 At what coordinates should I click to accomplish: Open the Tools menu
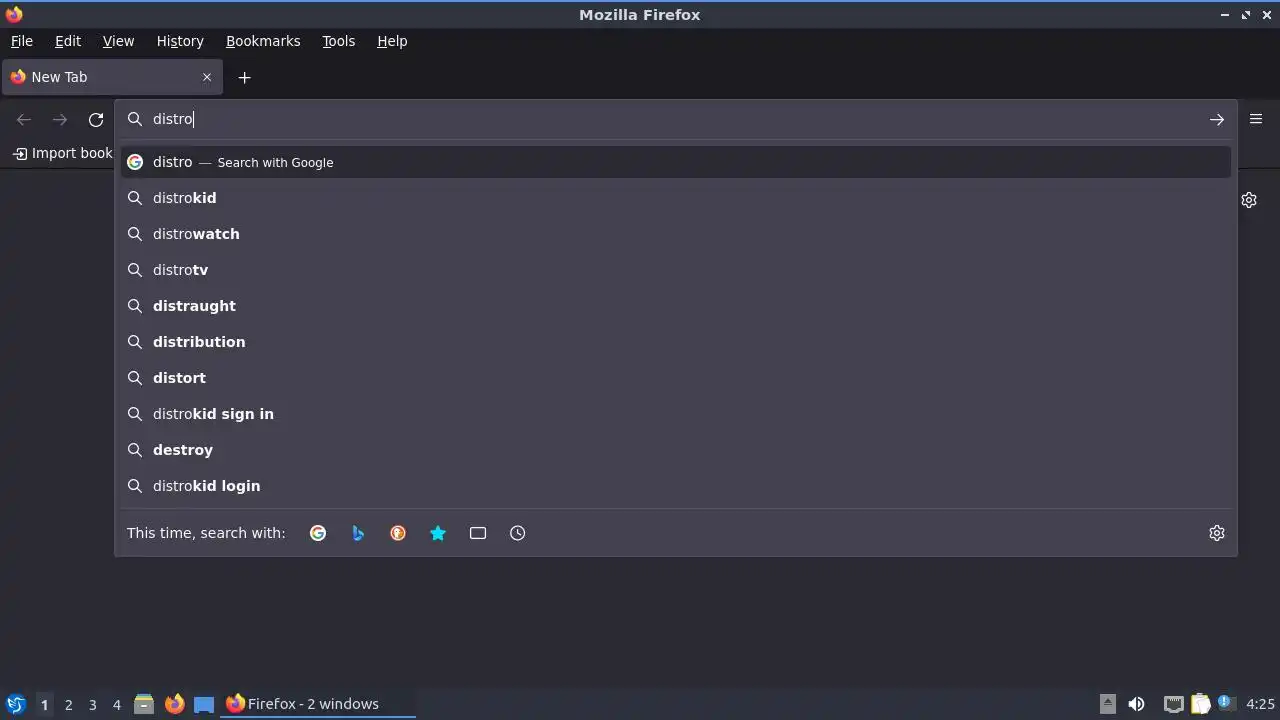(339, 41)
